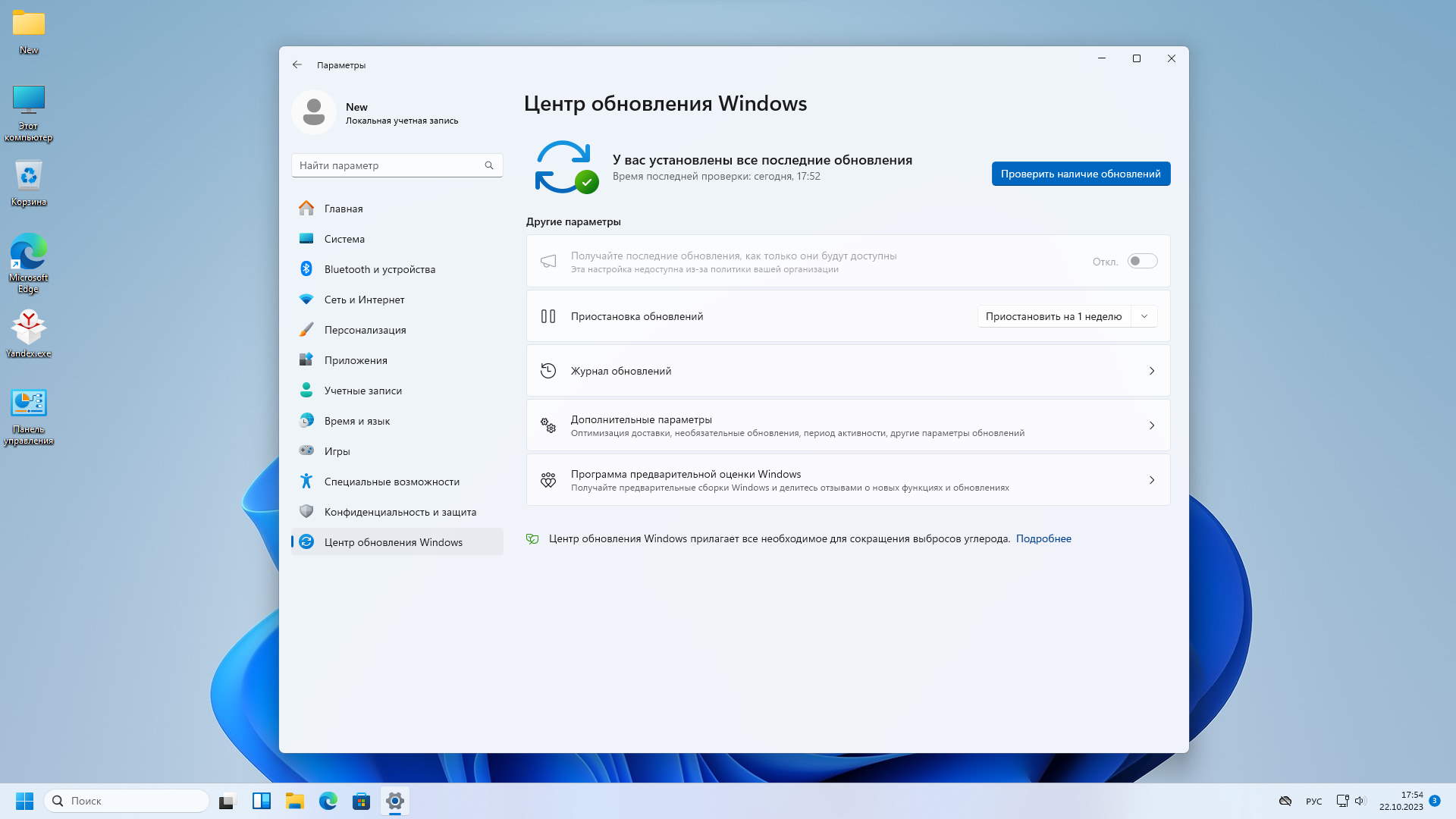Viewport: 1456px width, 819px height.
Task: Open Журнал обновлений update history chevron
Action: tap(1151, 371)
